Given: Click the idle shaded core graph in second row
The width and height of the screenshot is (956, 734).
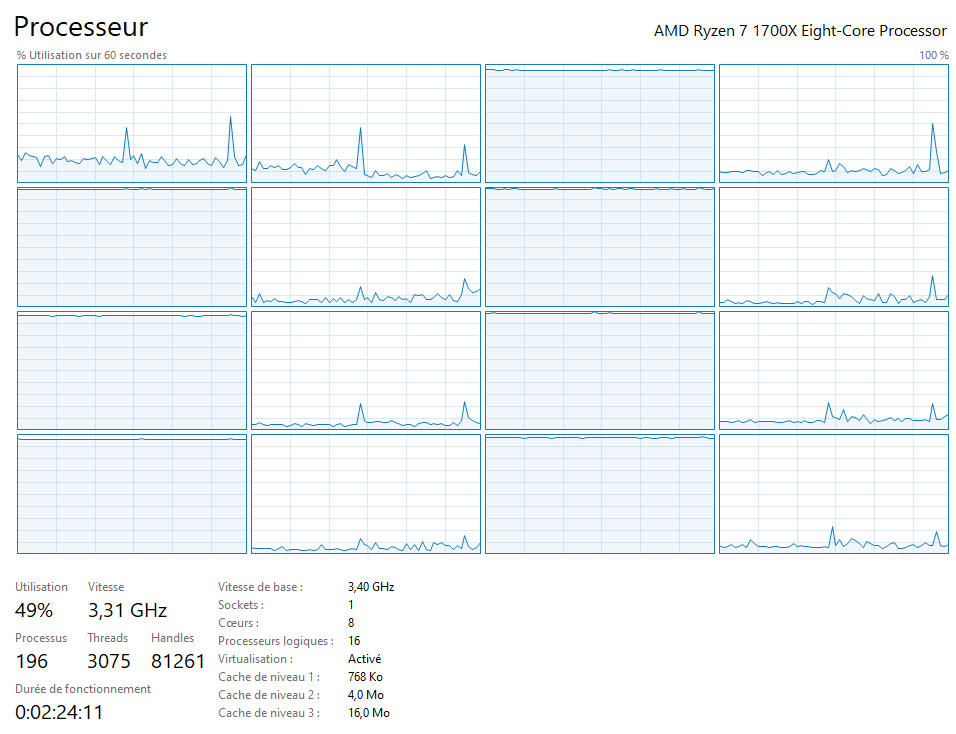Looking at the screenshot, I should pyautogui.click(x=130, y=247).
